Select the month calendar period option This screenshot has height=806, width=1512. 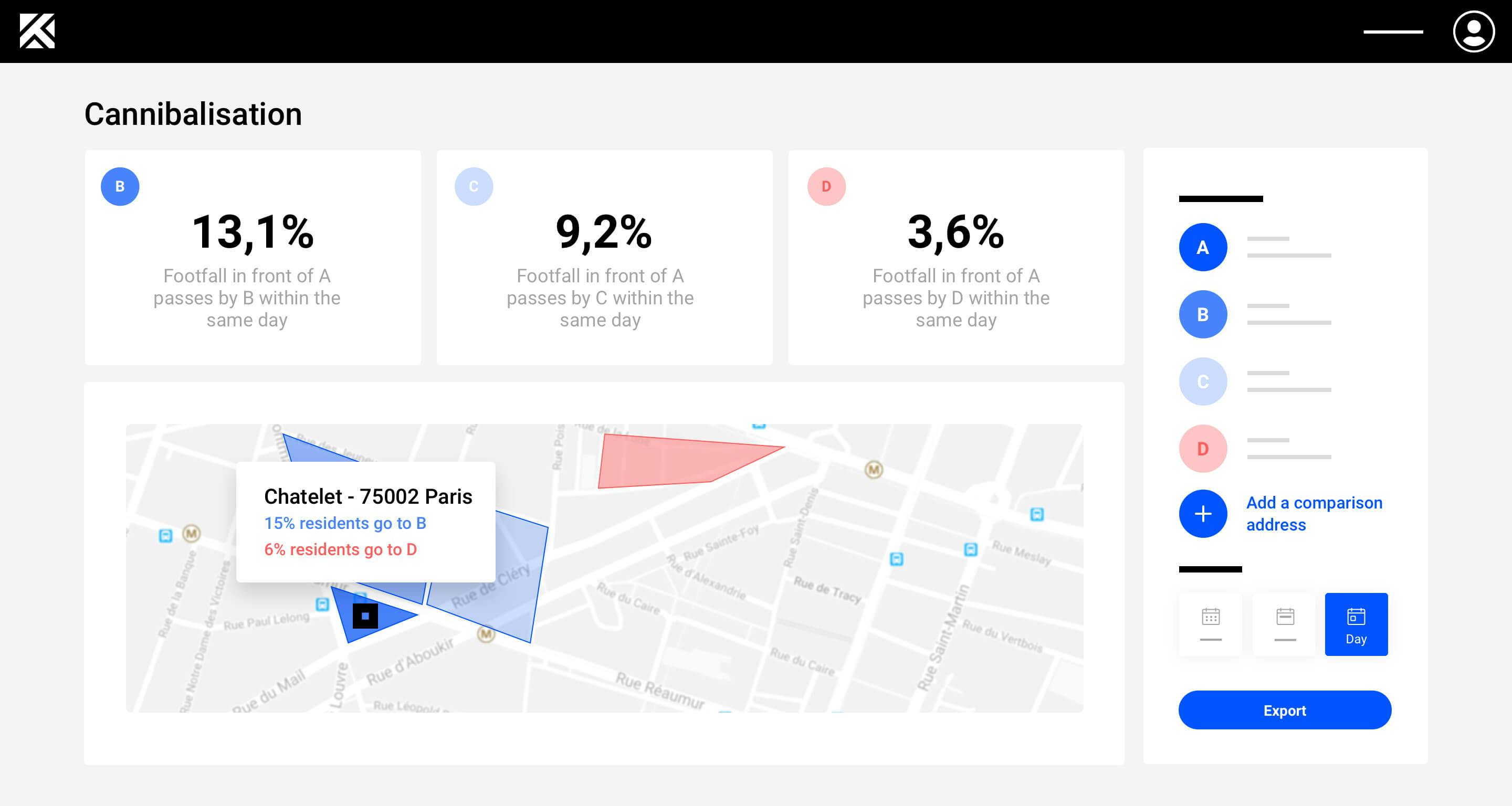click(1210, 624)
